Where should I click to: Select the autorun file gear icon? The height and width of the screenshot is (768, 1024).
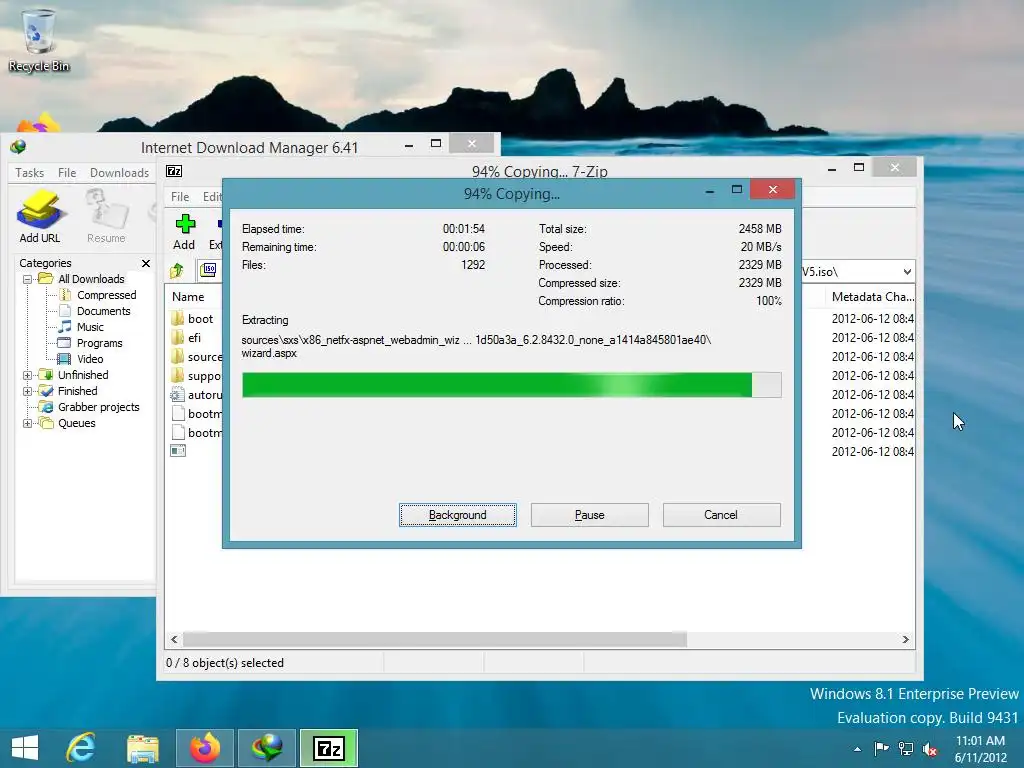click(178, 394)
